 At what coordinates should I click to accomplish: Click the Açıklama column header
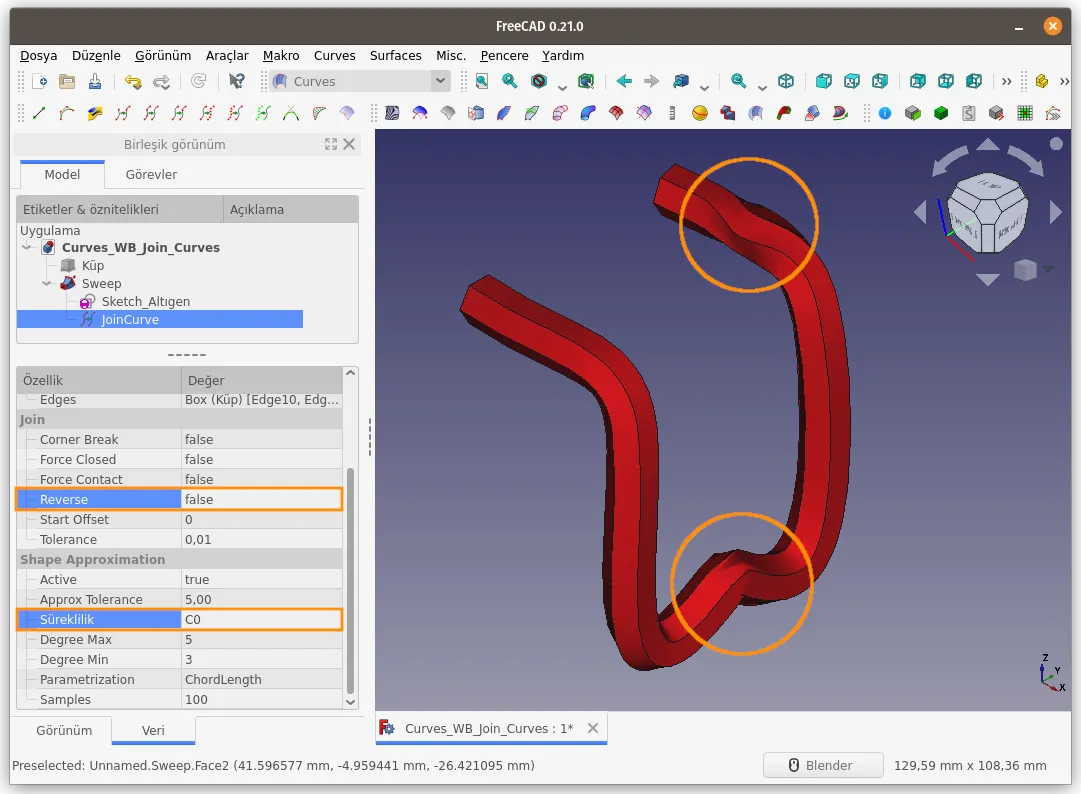290,210
